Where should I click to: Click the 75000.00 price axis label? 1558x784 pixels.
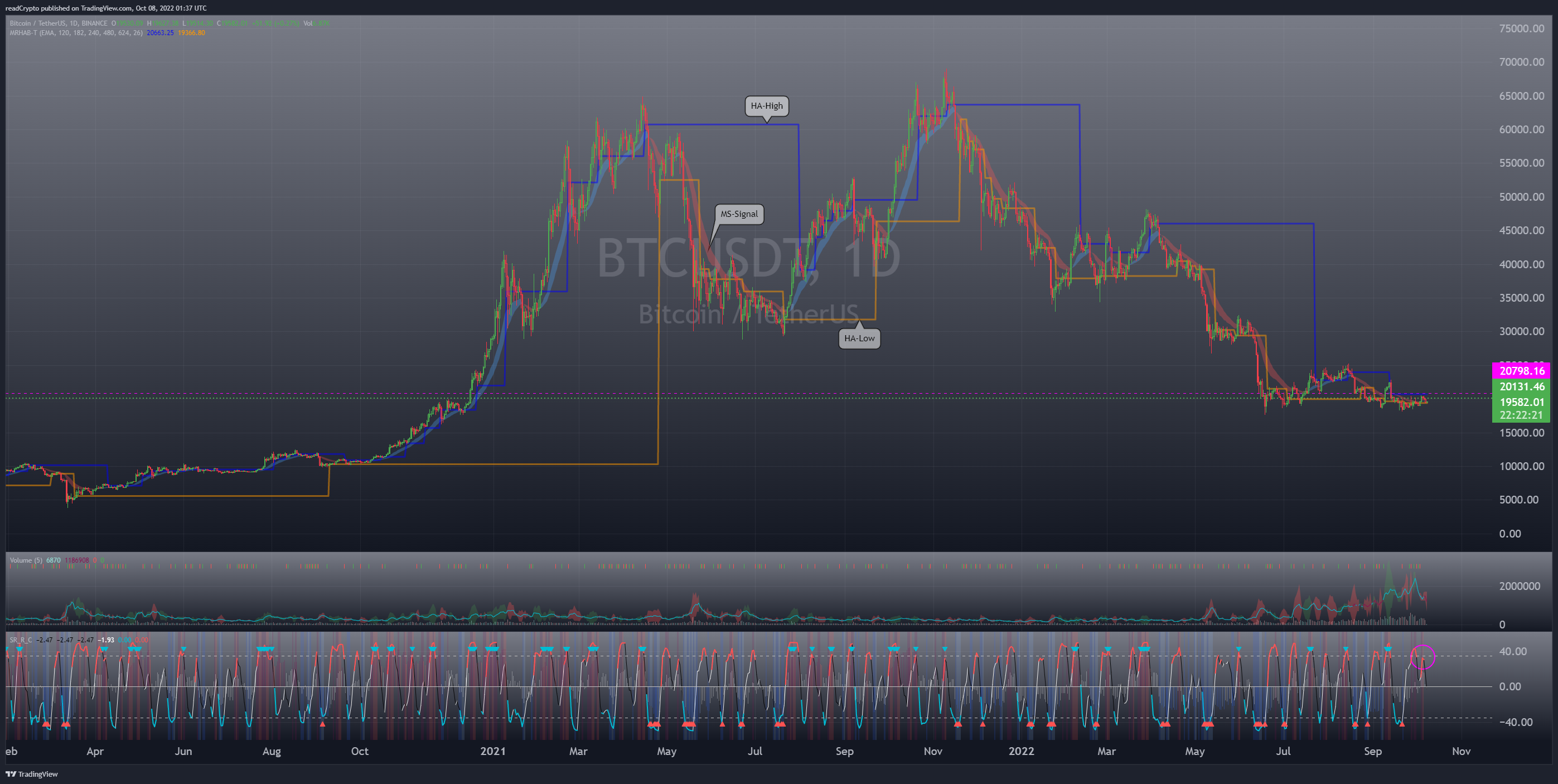coord(1522,28)
